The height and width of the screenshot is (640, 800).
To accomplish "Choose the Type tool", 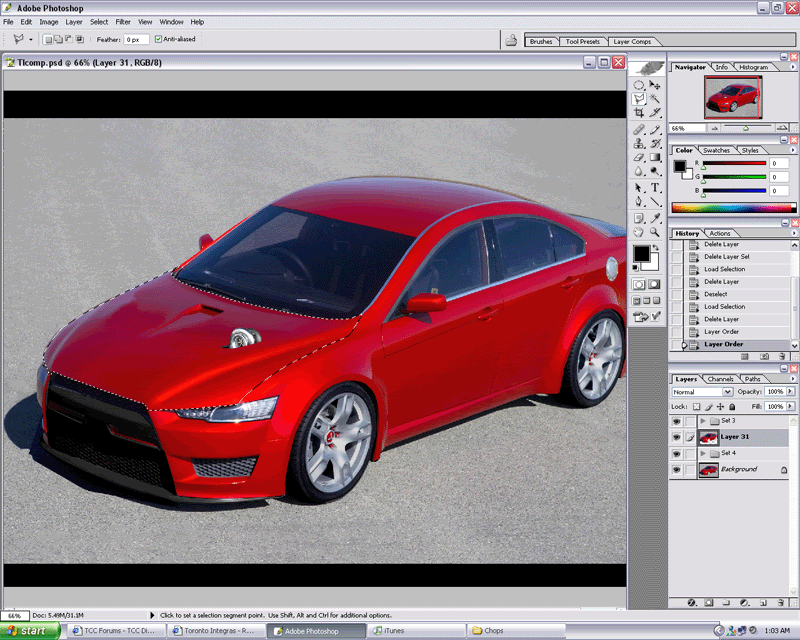I will point(656,187).
